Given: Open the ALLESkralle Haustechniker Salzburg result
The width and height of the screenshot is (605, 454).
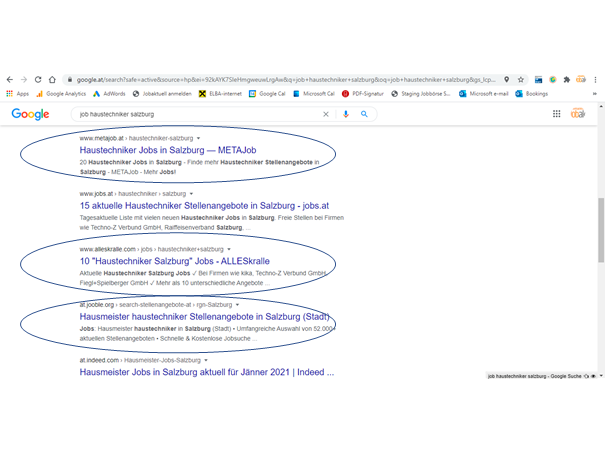Looking at the screenshot, I should coord(174,261).
